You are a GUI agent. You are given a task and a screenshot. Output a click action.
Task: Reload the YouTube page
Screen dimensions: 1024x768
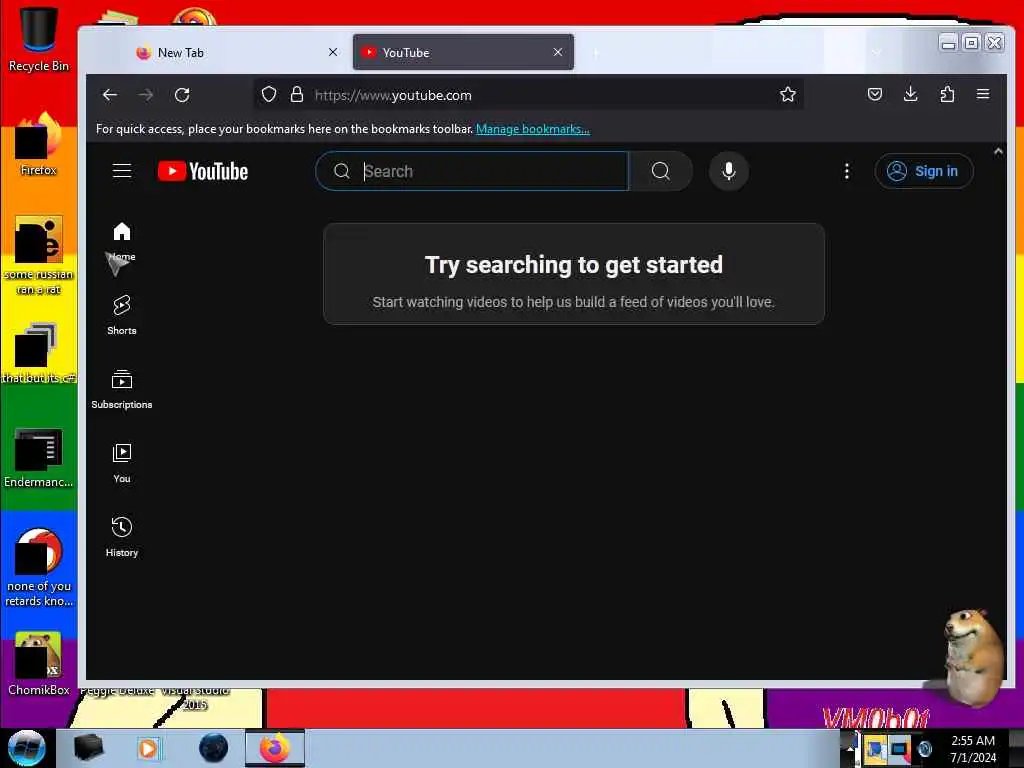182,95
